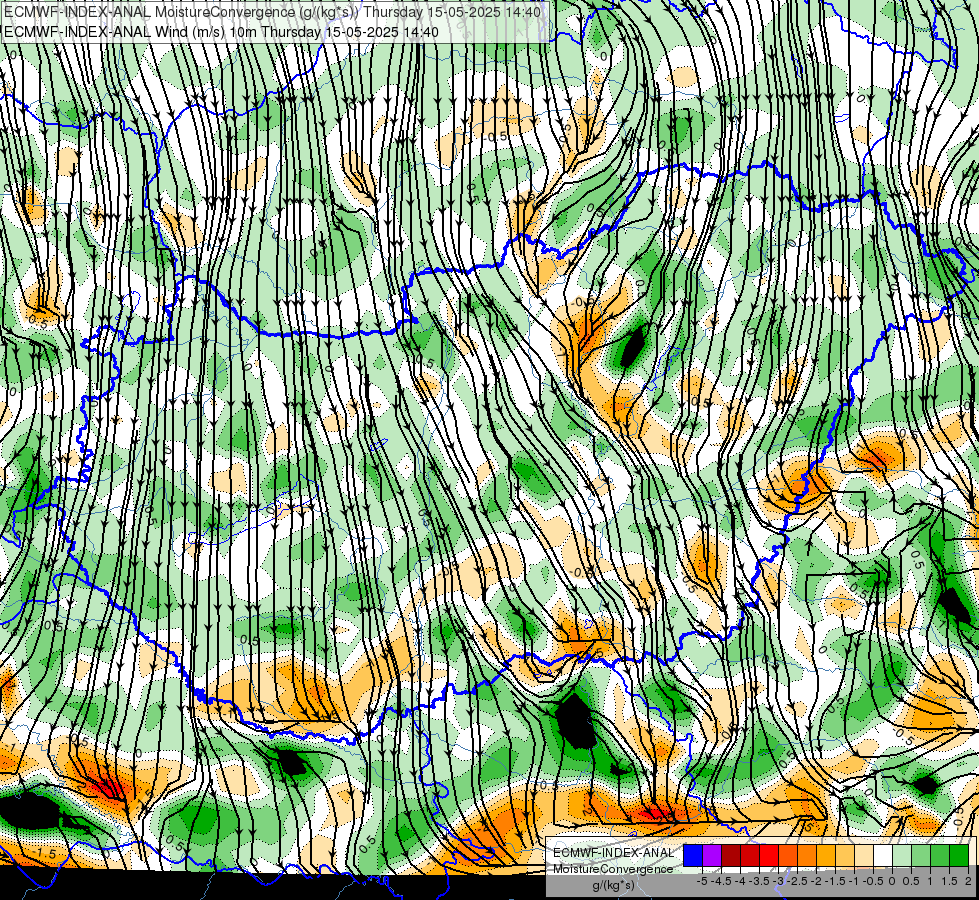Click the legend unit label g/(kg*s)
This screenshot has height=900, width=979.
[x=613, y=886]
